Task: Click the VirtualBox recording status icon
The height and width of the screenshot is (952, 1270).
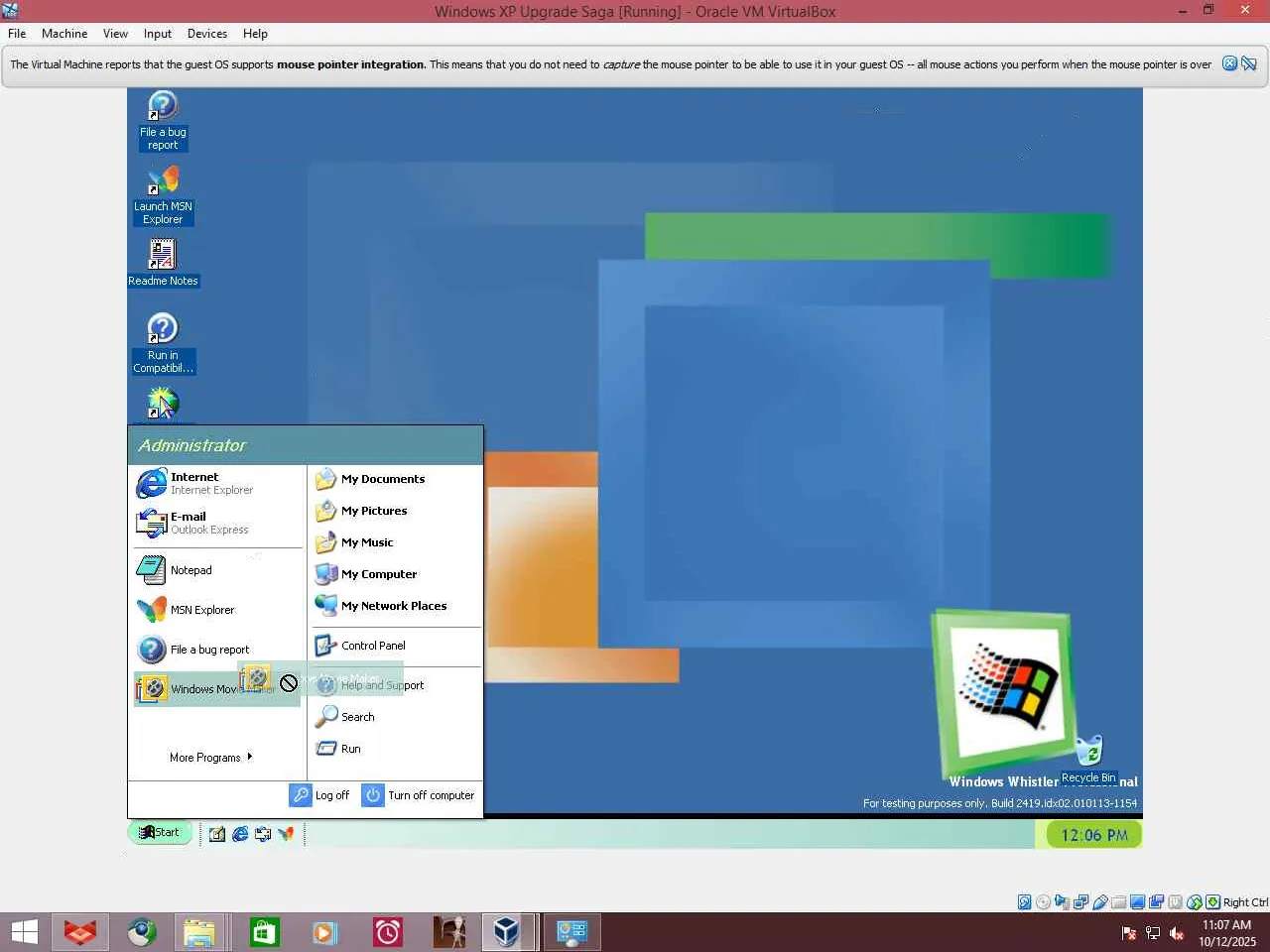Action: pyautogui.click(x=1156, y=902)
